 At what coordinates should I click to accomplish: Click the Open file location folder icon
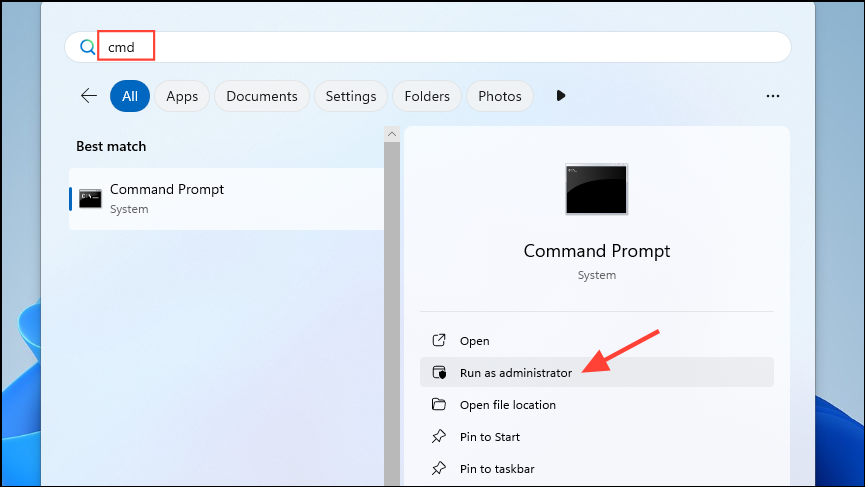tap(439, 404)
